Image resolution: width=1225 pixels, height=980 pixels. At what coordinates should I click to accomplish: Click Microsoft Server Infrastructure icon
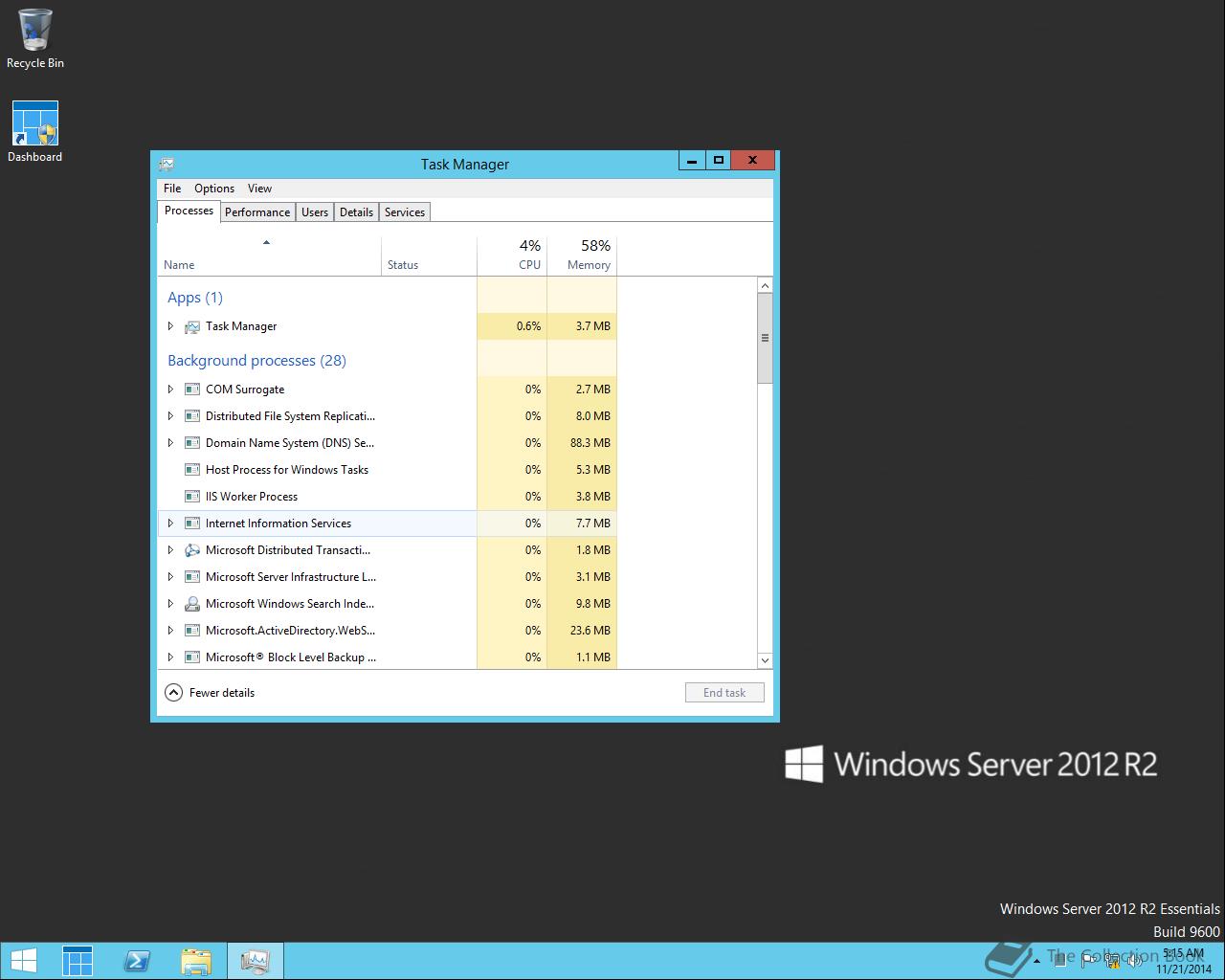click(x=192, y=577)
